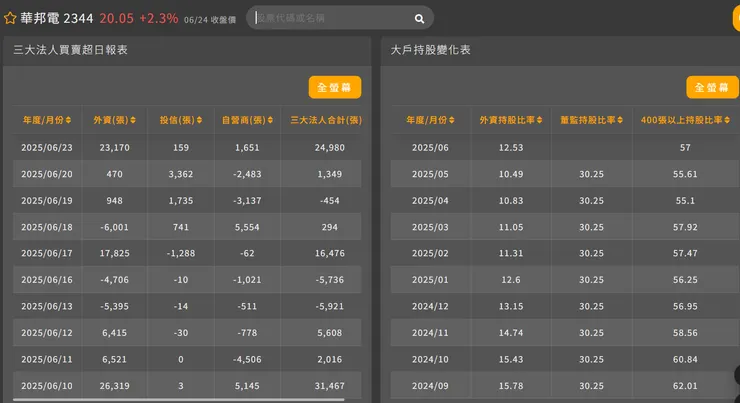Select the 2025/06/20 date cell

(47, 174)
